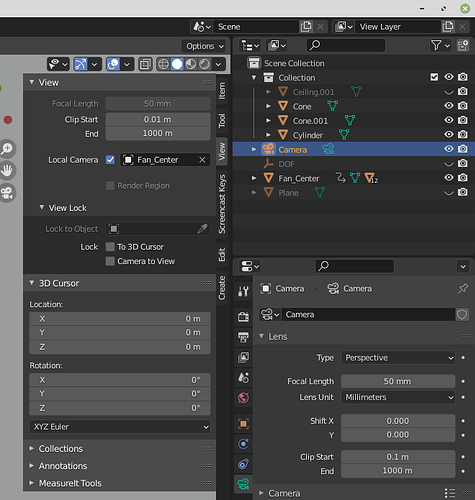Toggle the Local Camera checkbox

click(x=110, y=160)
